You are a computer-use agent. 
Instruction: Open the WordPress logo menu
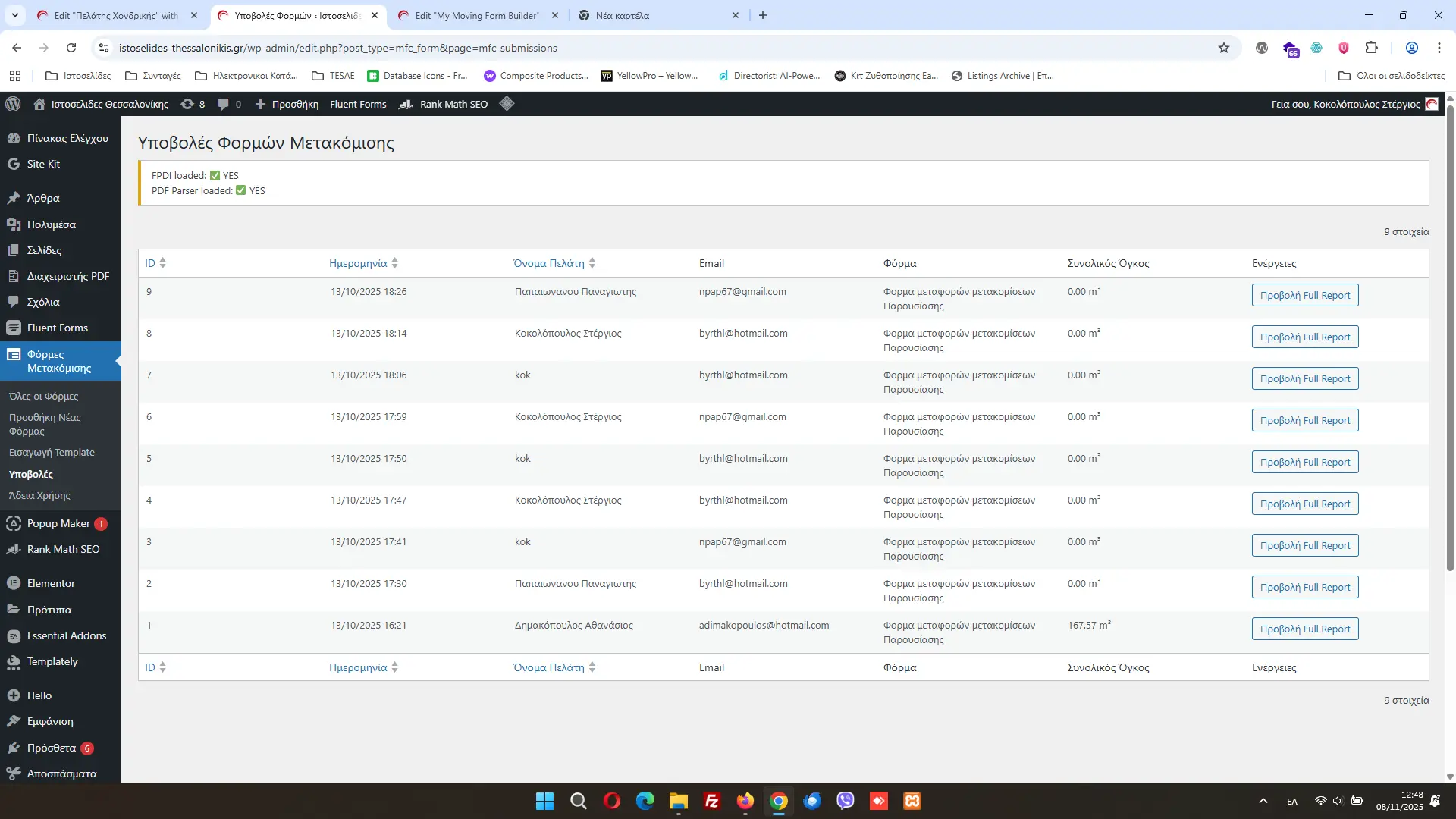point(13,104)
